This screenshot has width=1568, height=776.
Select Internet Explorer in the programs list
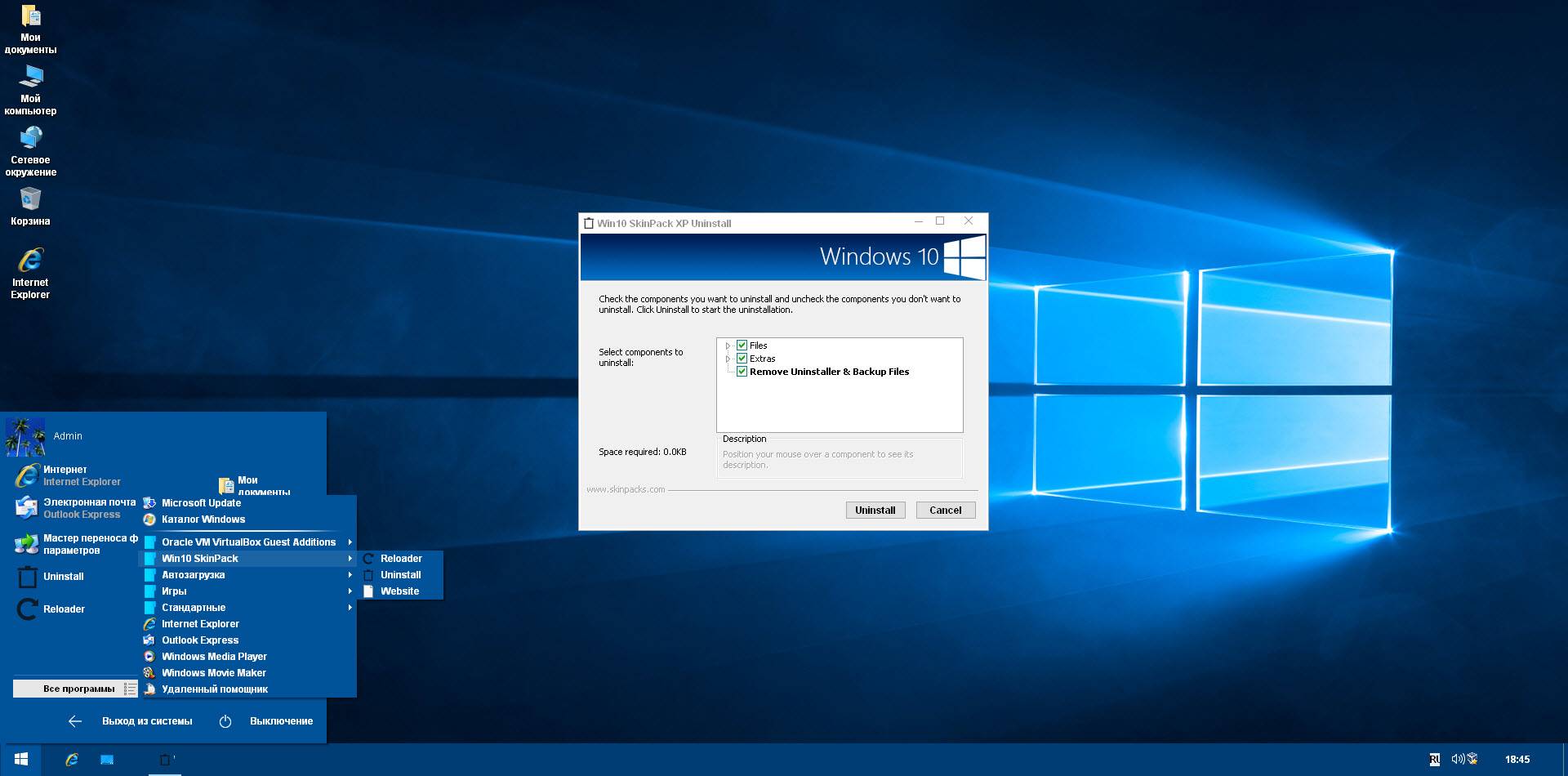(x=248, y=624)
